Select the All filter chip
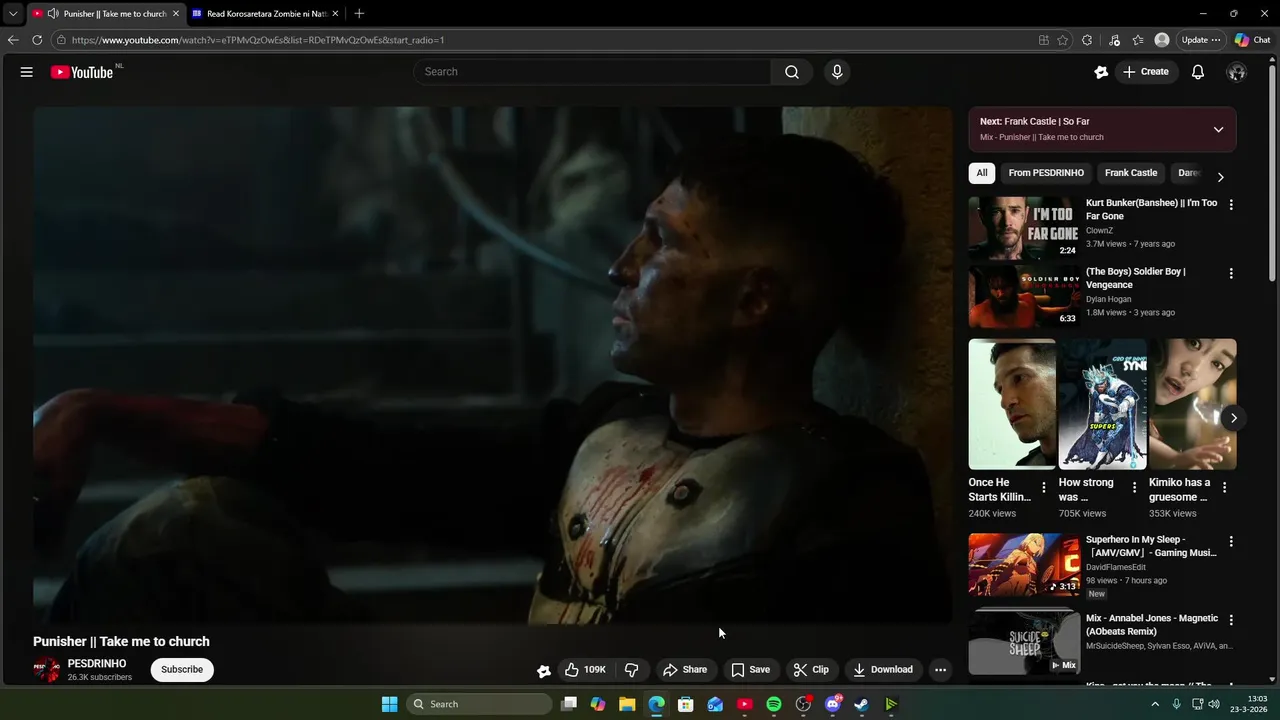The height and width of the screenshot is (720, 1280). [x=982, y=173]
